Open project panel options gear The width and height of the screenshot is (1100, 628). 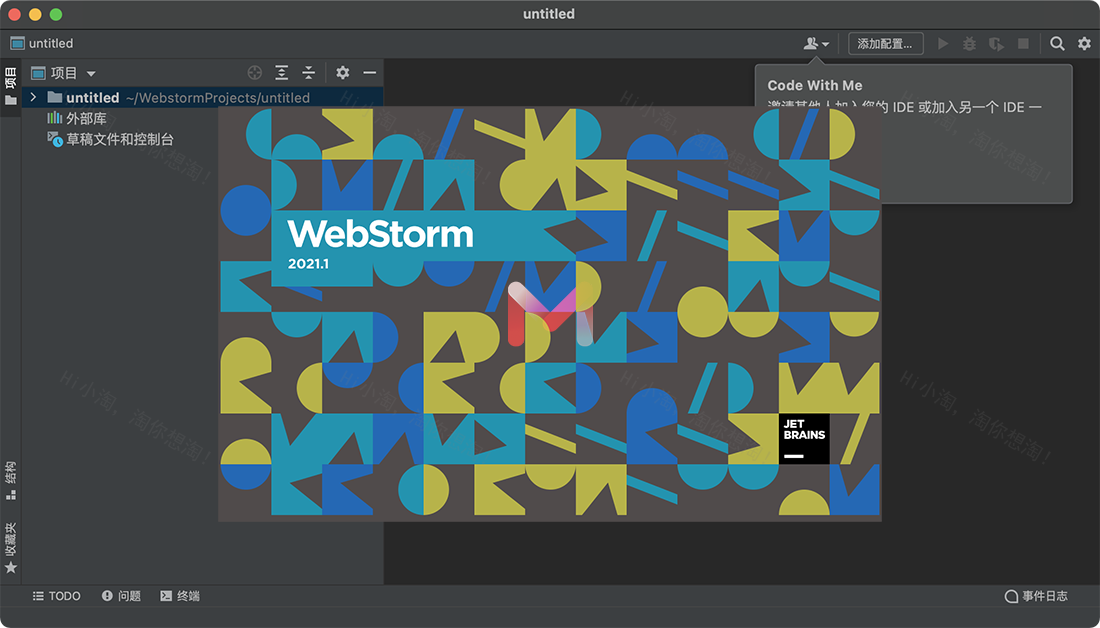[x=342, y=72]
